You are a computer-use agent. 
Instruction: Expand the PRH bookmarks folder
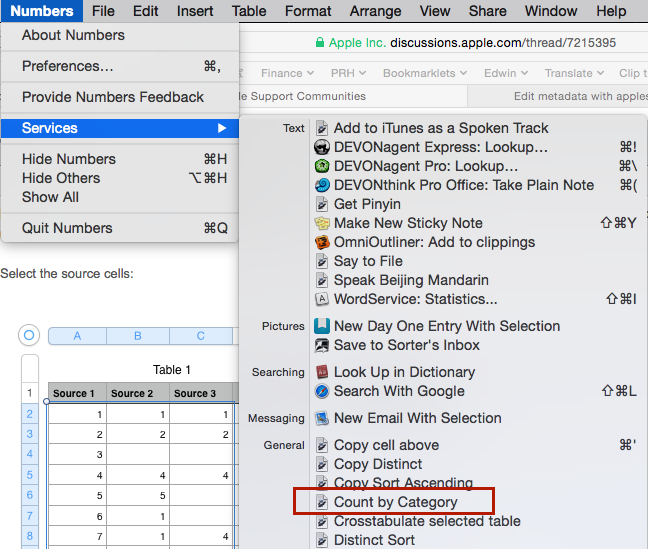pos(348,73)
